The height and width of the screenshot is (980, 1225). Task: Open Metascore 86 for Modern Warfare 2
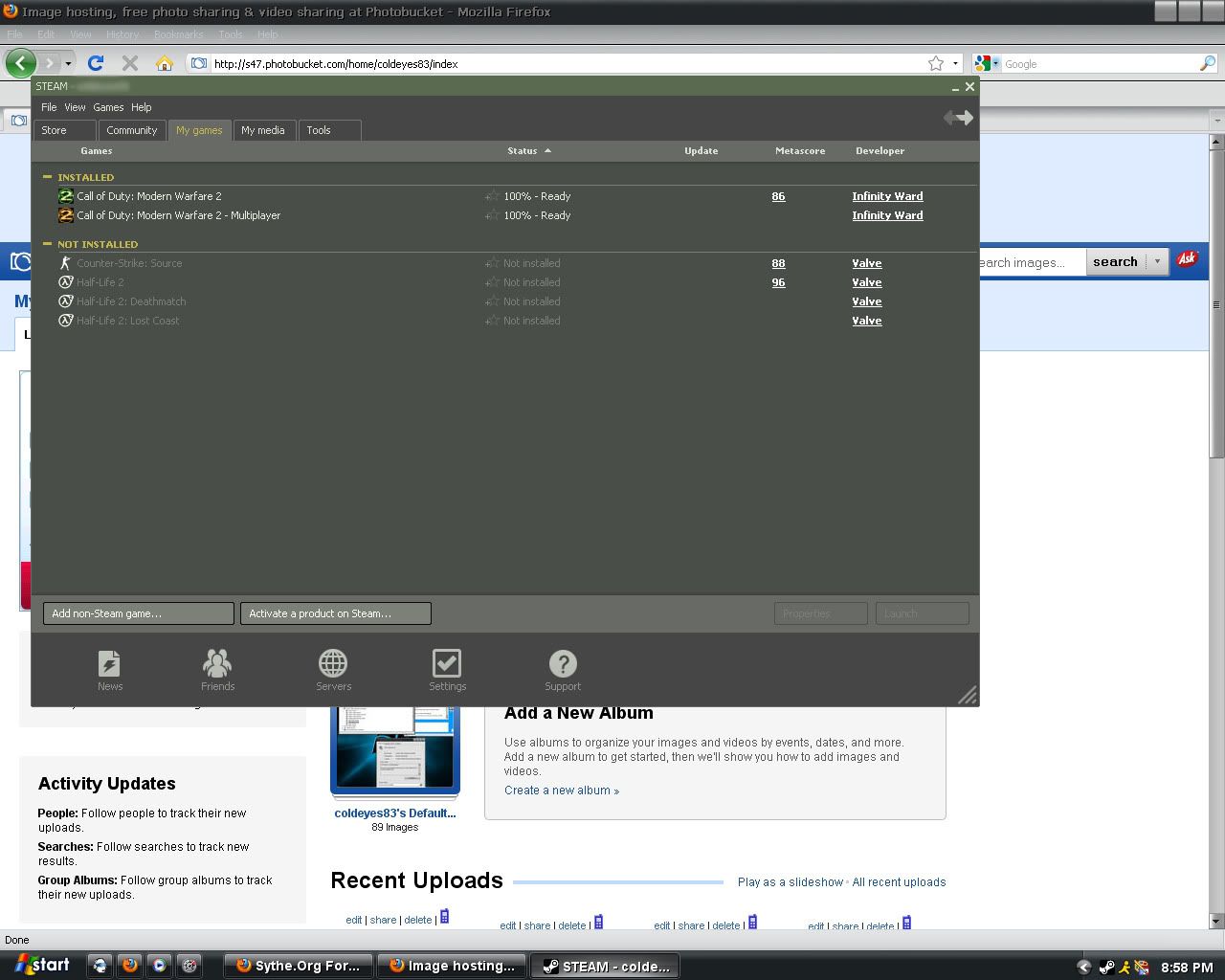pyautogui.click(x=778, y=196)
